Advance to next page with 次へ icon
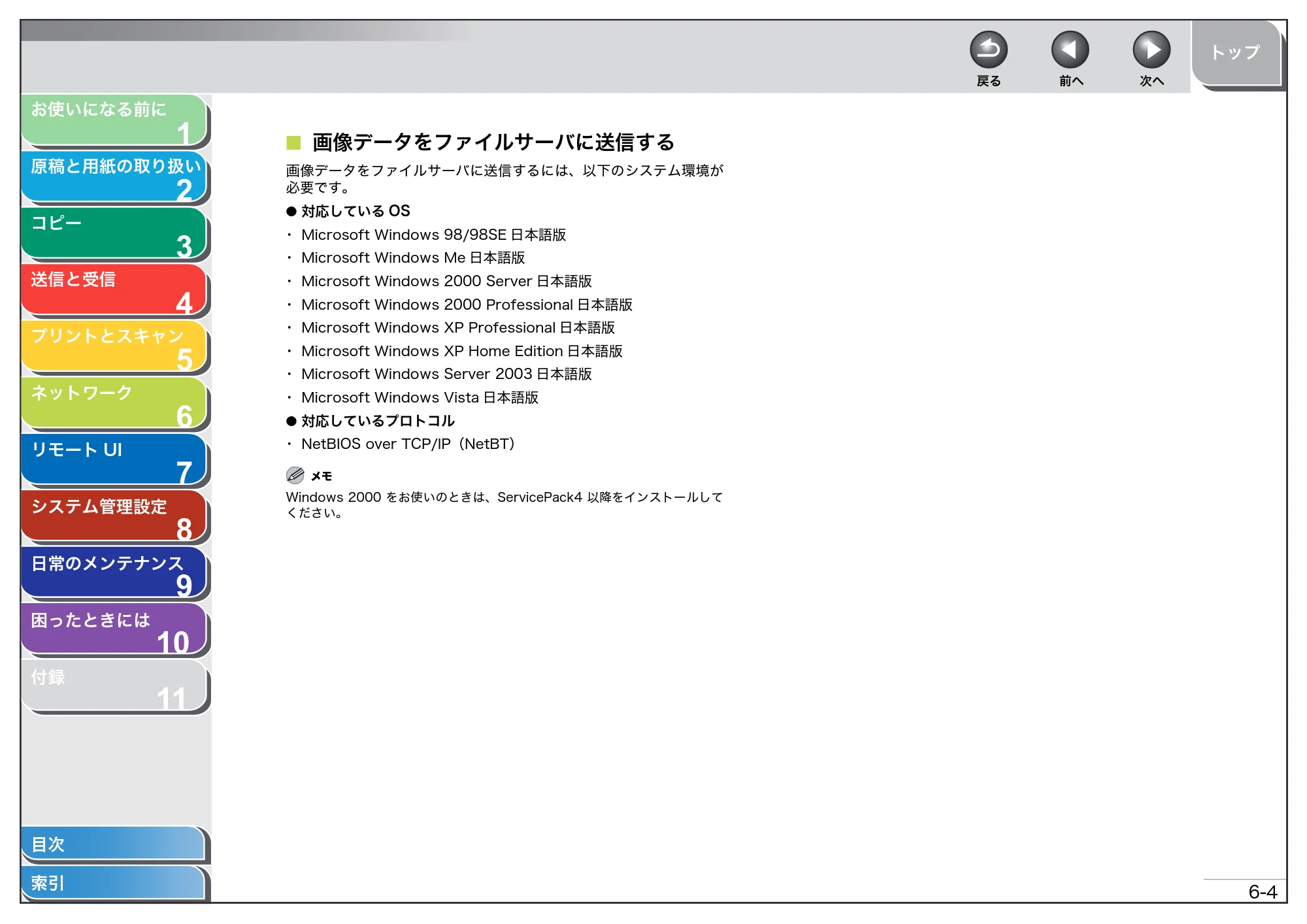Screen dimensions: 1307x924 coord(1151,50)
